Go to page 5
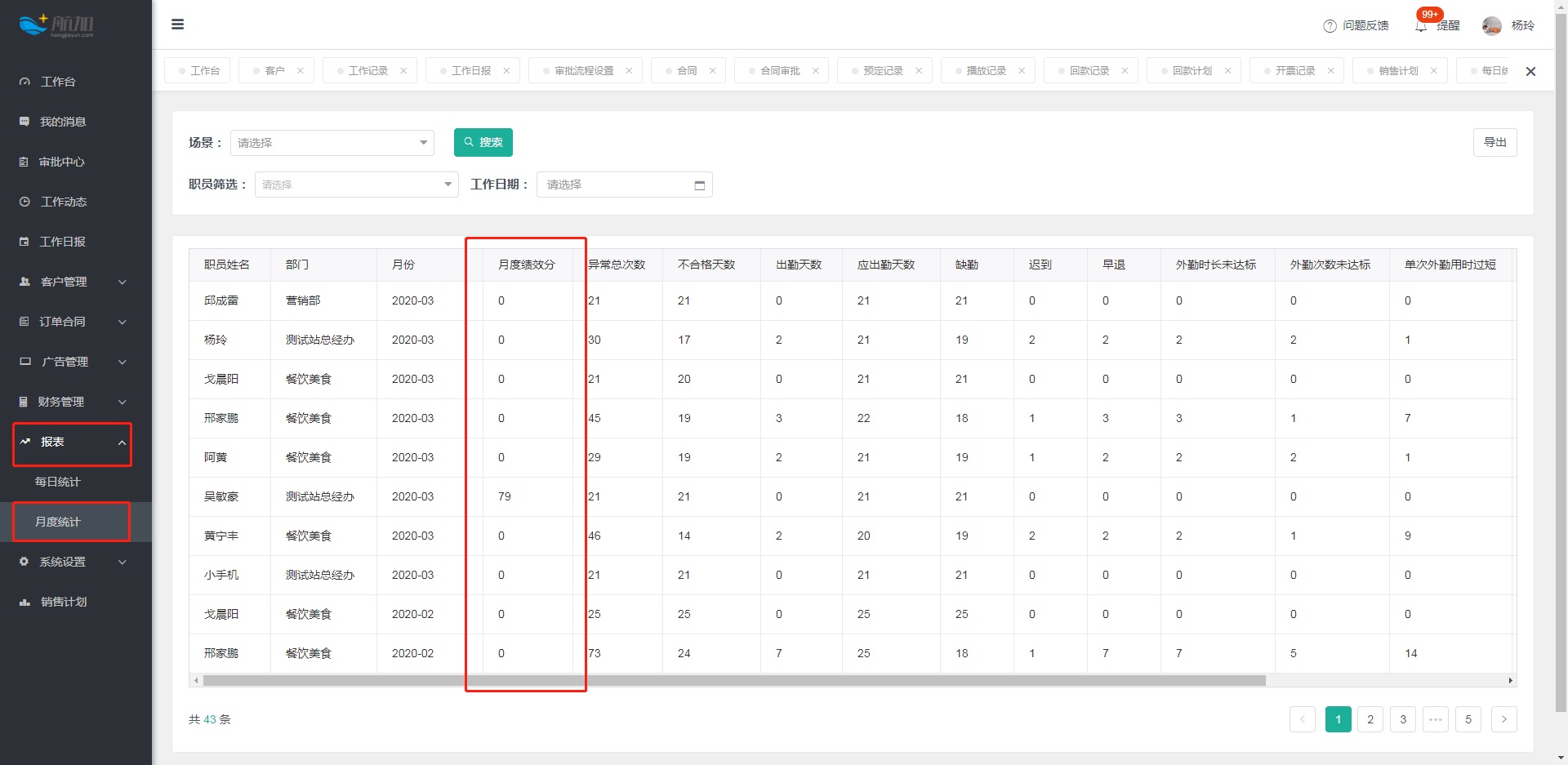Image resolution: width=1568 pixels, height=765 pixels. (1468, 719)
